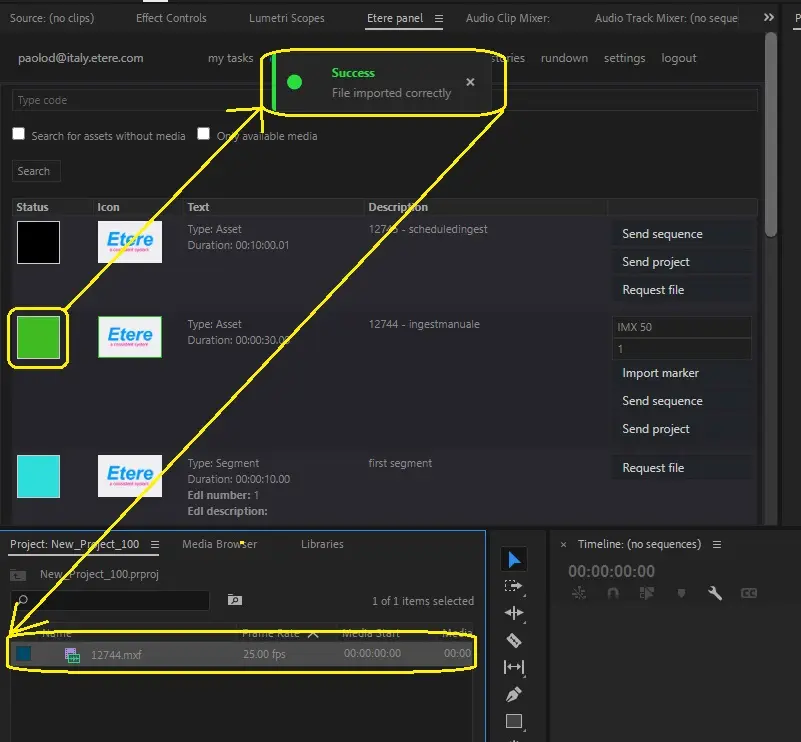Open the Etere panel hamburger menu
Viewport: 801px width, 742px height.
click(x=438, y=18)
